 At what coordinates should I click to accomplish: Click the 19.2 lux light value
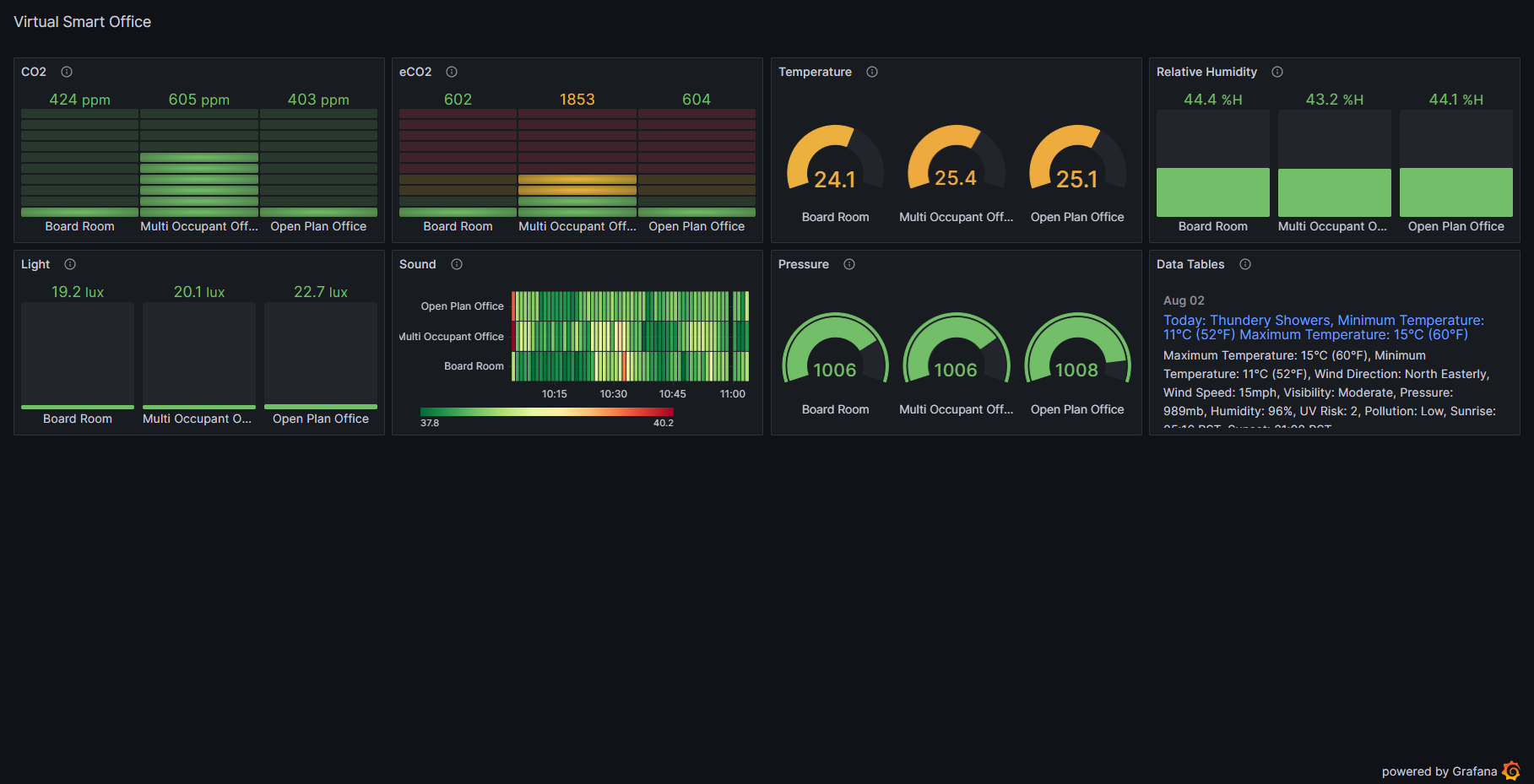tap(78, 292)
